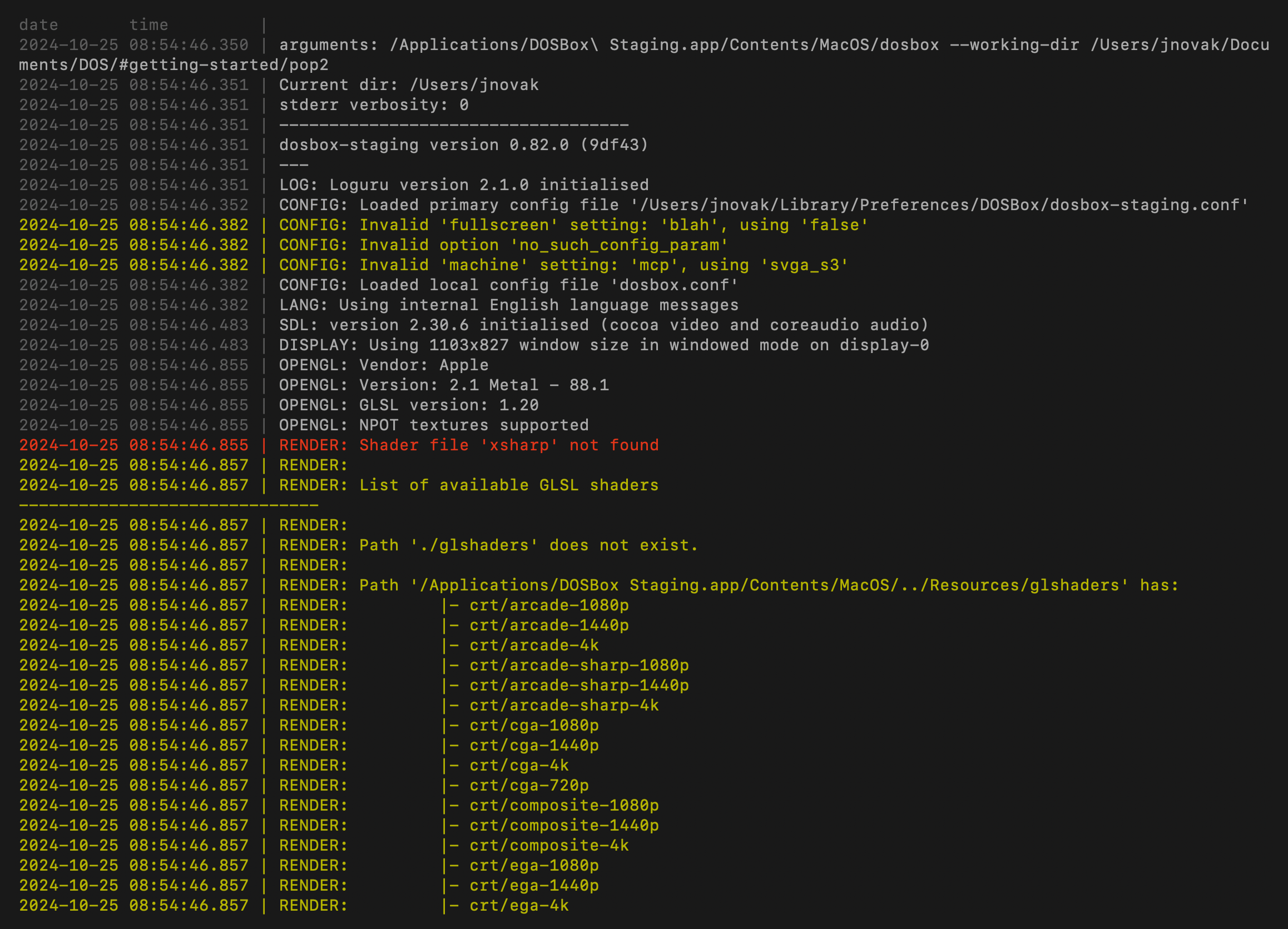Select the 'crt/cga-4k' shader entry
The image size is (1288, 929).
(x=519, y=766)
